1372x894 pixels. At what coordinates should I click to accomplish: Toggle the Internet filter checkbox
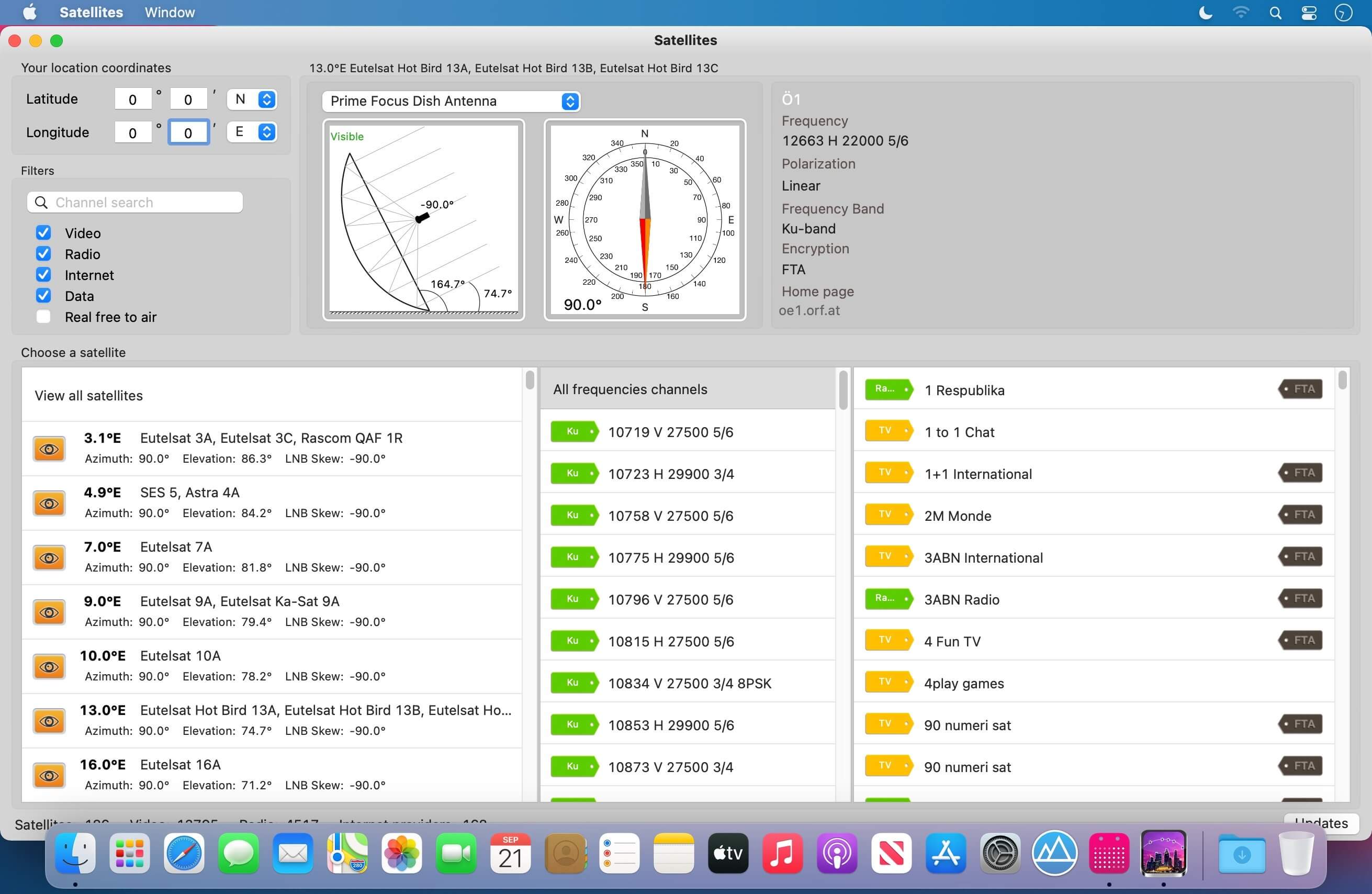point(43,275)
